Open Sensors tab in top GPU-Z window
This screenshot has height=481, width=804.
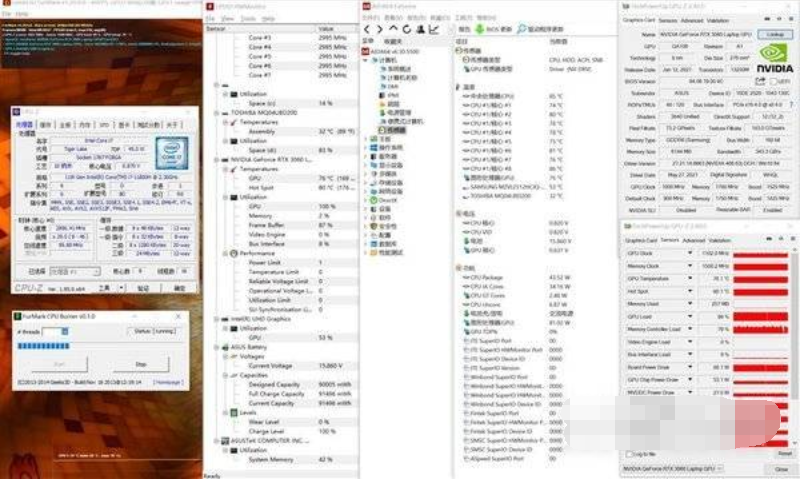coord(668,21)
